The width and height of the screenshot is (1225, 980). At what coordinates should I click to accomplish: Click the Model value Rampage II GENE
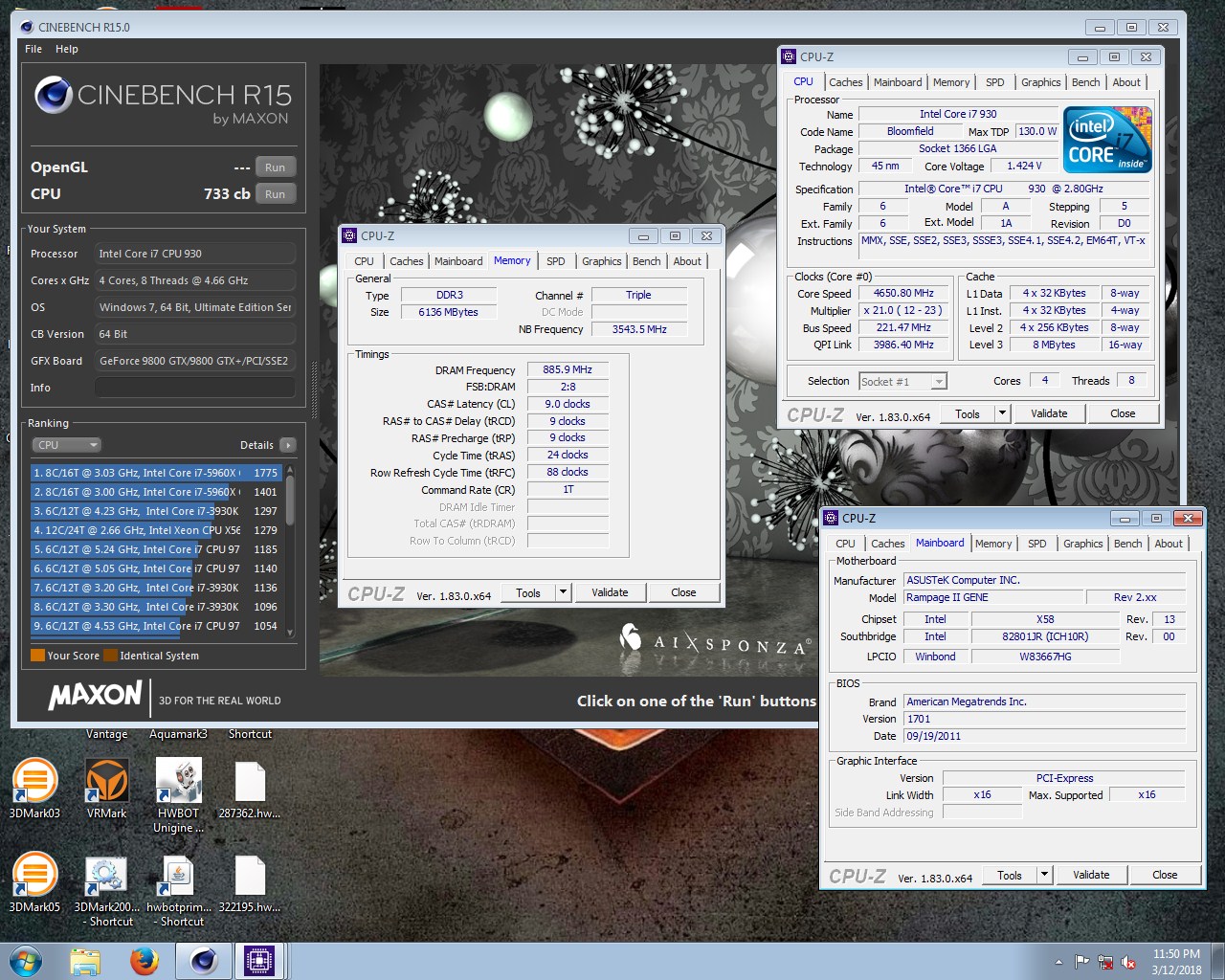993,597
